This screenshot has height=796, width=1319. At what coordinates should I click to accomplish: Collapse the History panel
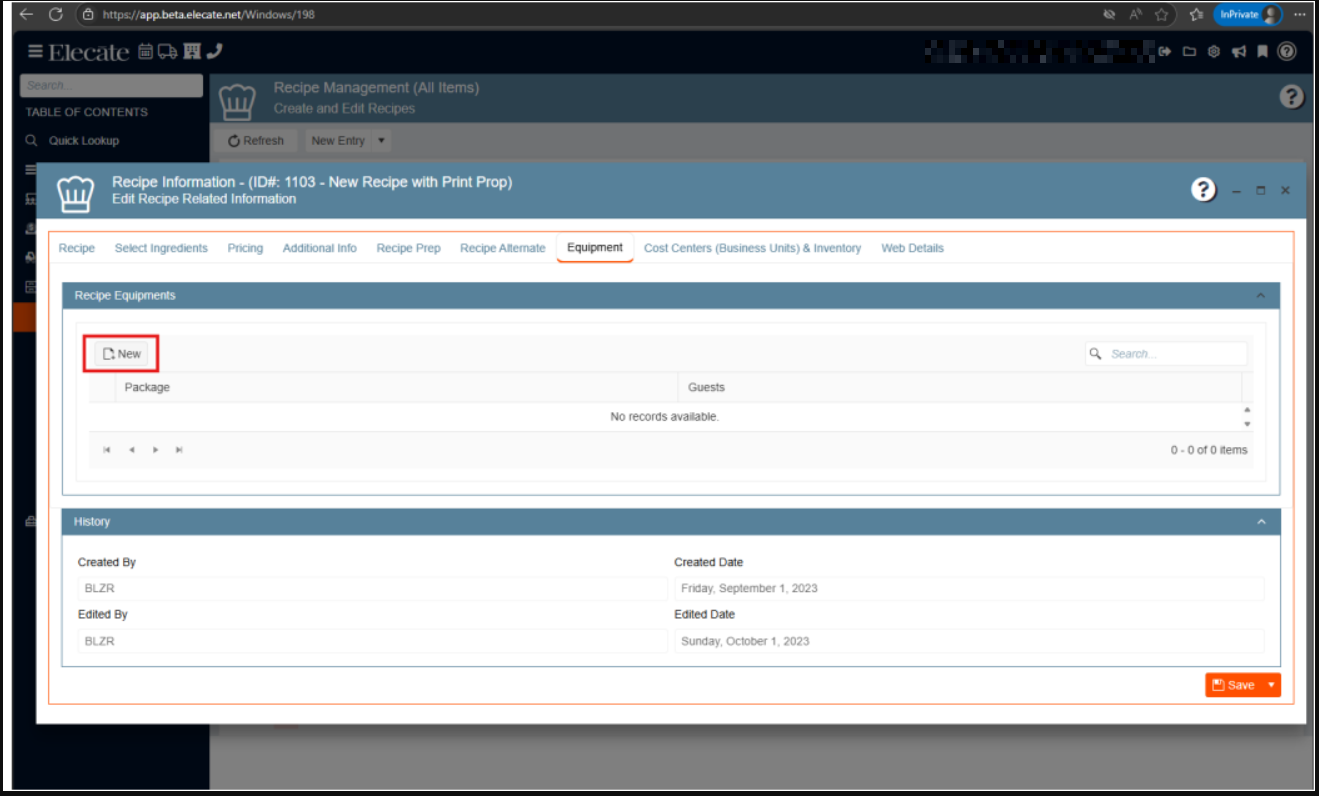click(1260, 522)
